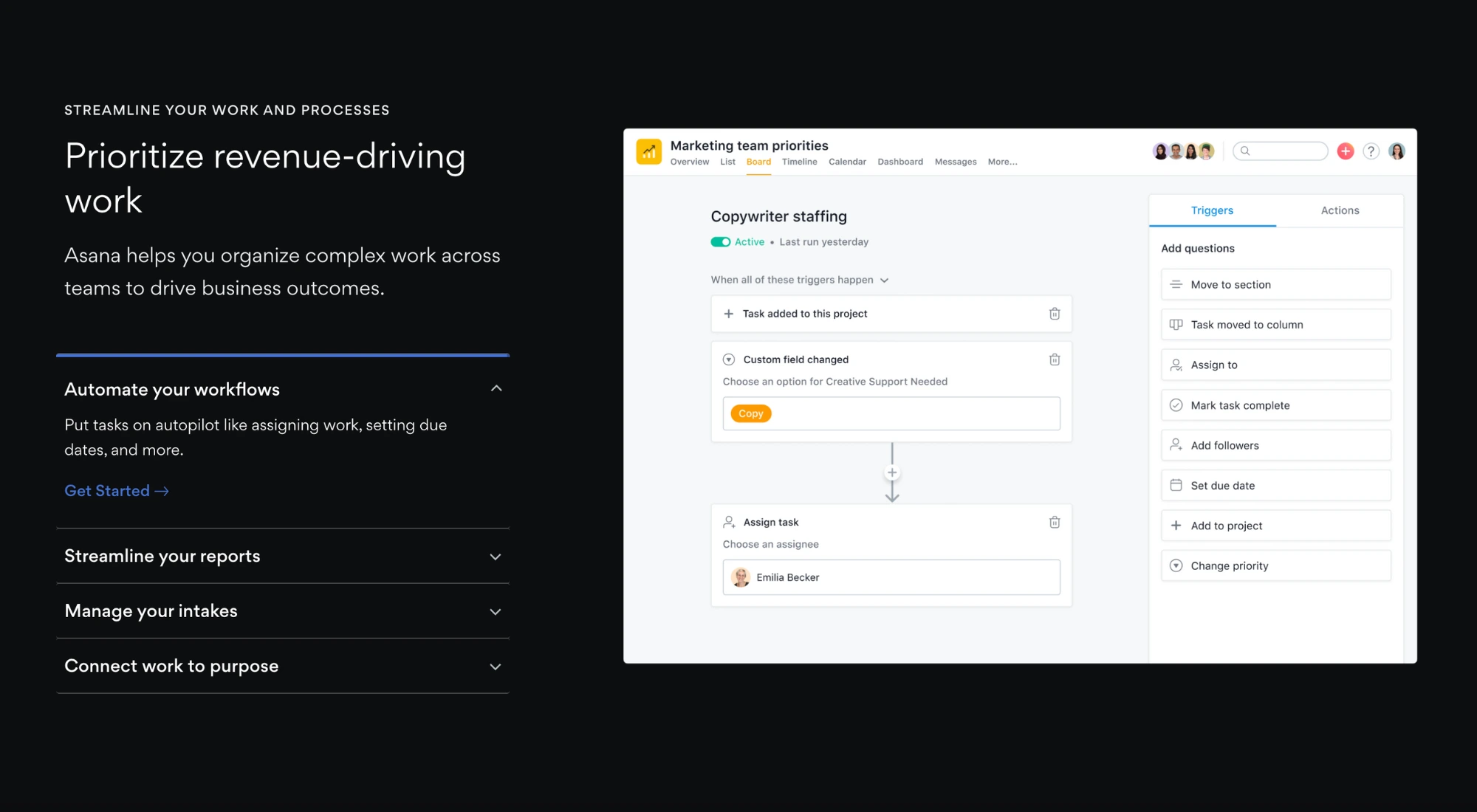Switch to the Actions tab
1477x812 pixels.
tap(1340, 210)
